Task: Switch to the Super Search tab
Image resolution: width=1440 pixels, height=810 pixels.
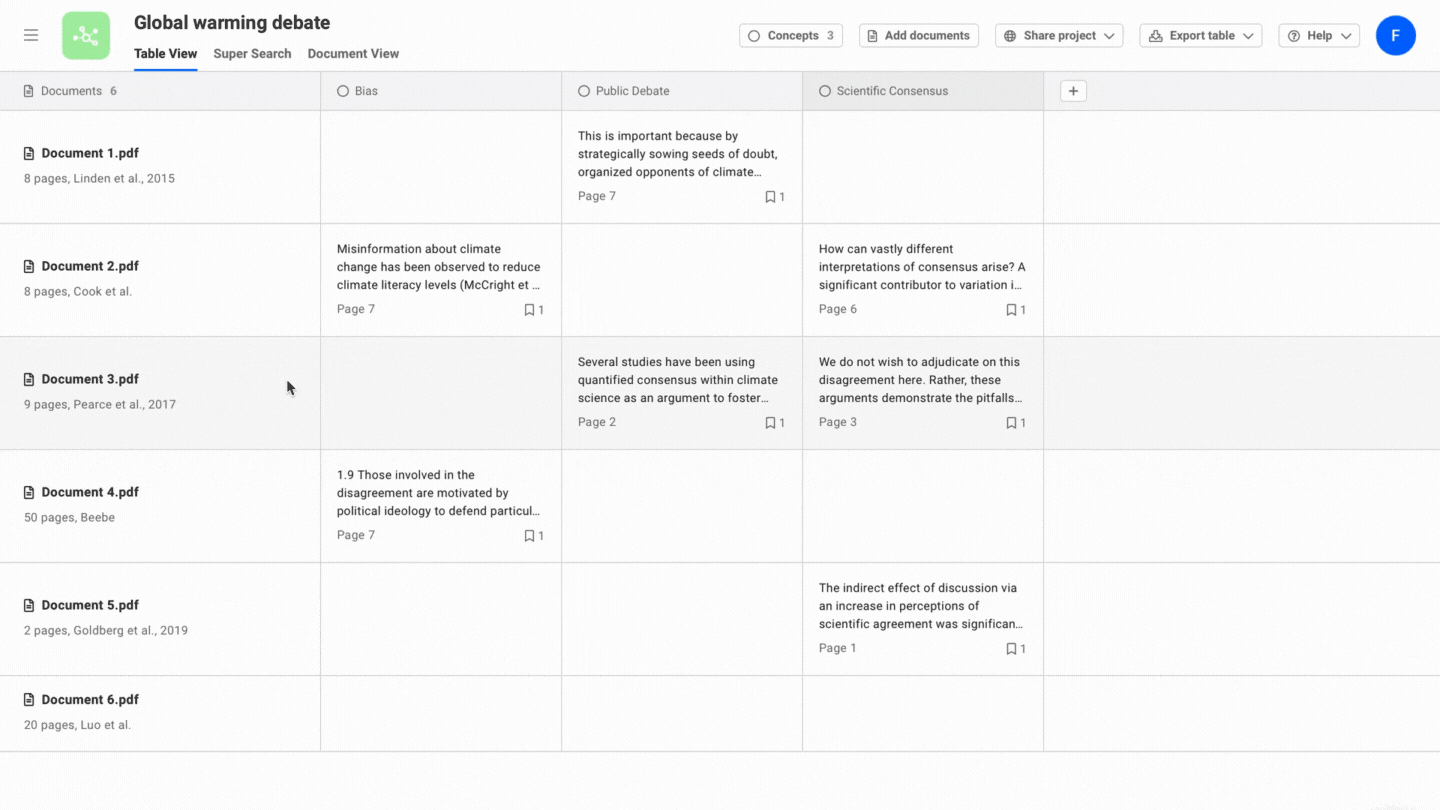Action: click(x=252, y=54)
